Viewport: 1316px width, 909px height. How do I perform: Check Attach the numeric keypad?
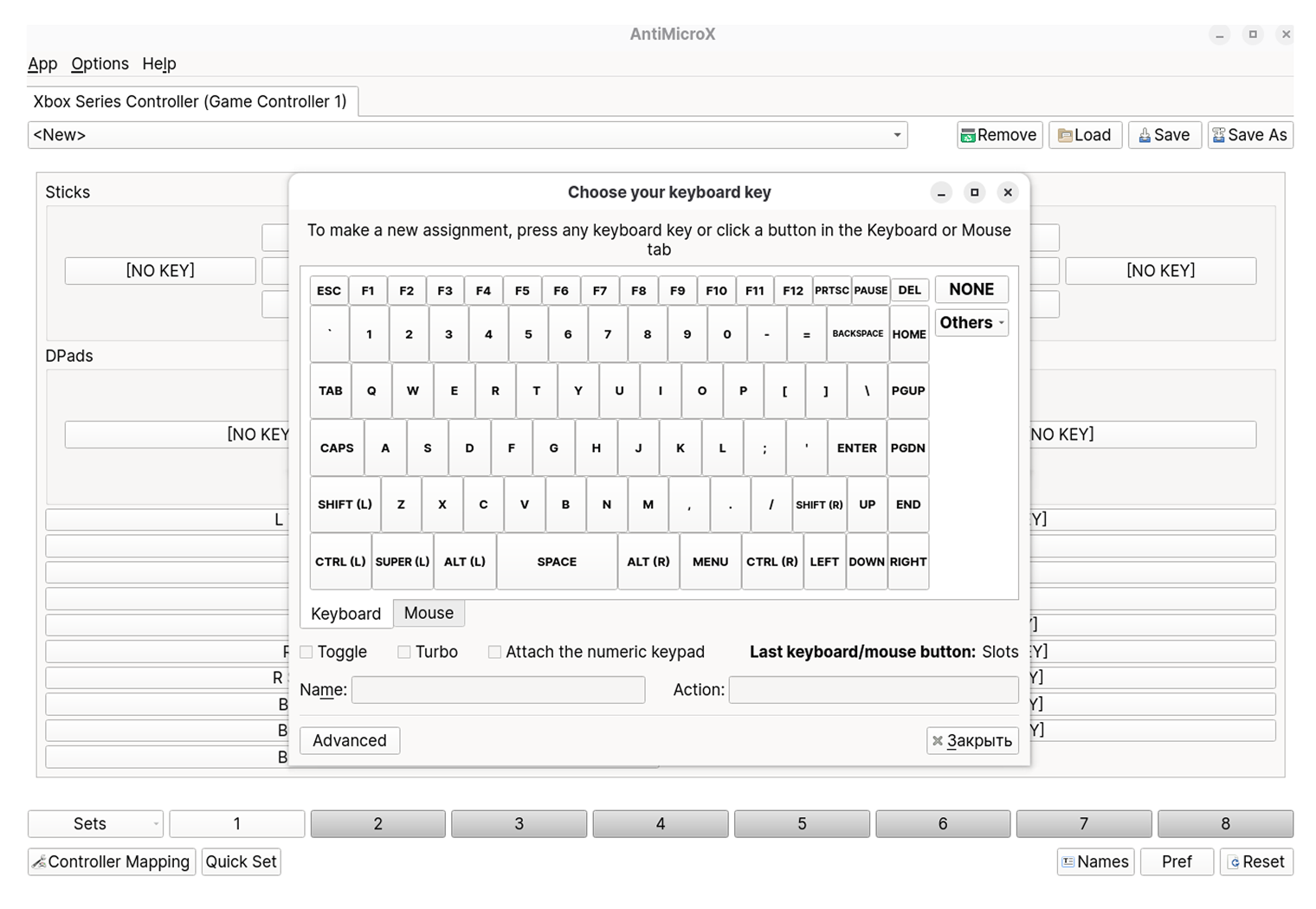494,652
